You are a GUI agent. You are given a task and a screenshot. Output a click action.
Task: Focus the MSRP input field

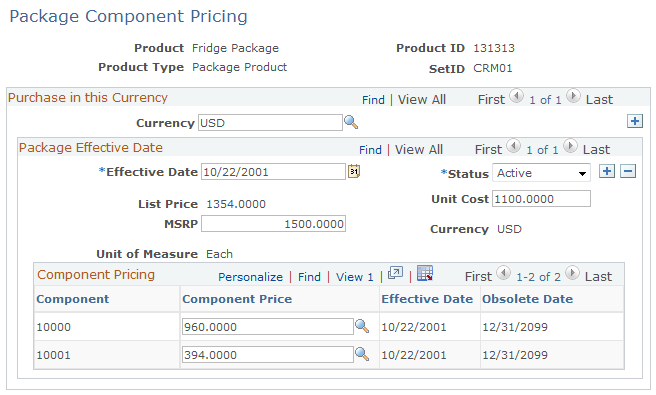274,224
